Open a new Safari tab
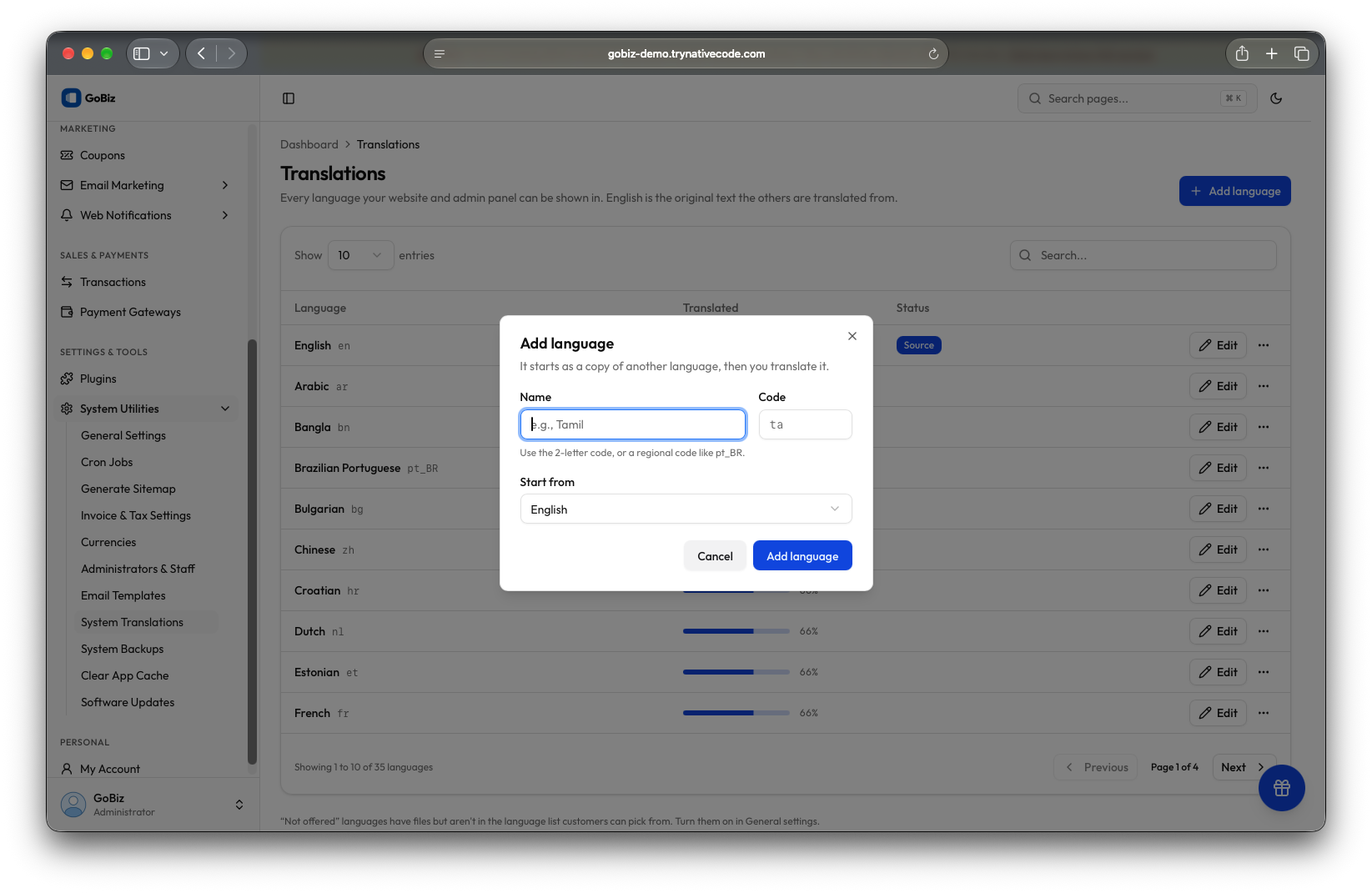Viewport: 1372px width, 893px height. pyautogui.click(x=1271, y=53)
